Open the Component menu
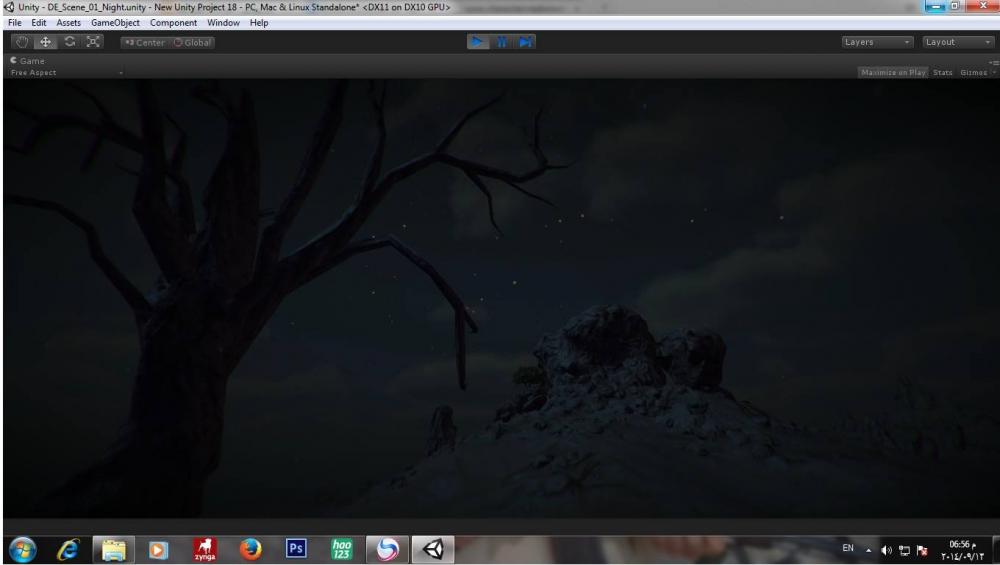 pyautogui.click(x=173, y=22)
